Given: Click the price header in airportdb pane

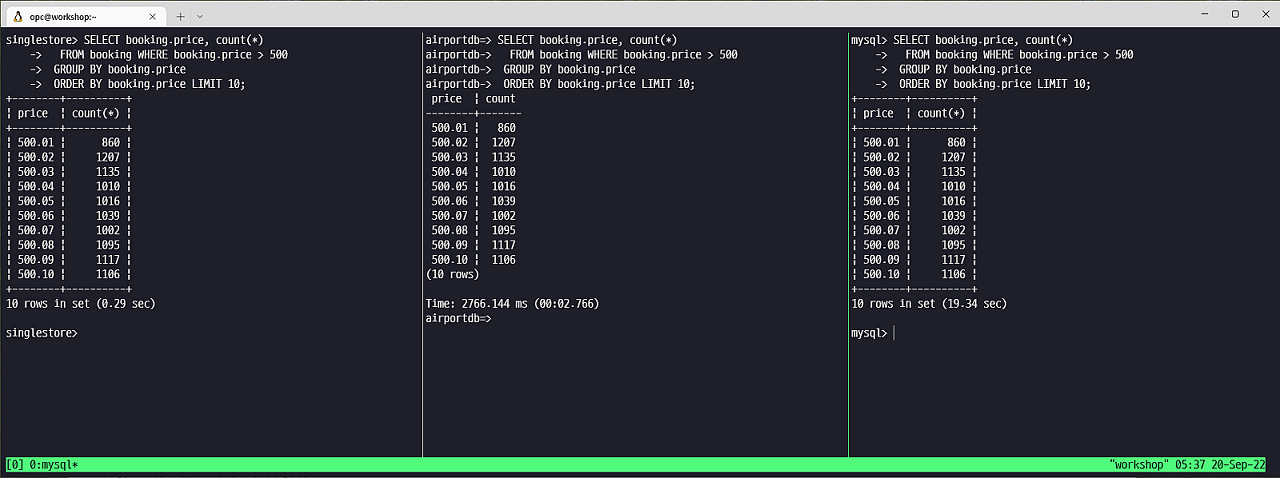Looking at the screenshot, I should (446, 99).
